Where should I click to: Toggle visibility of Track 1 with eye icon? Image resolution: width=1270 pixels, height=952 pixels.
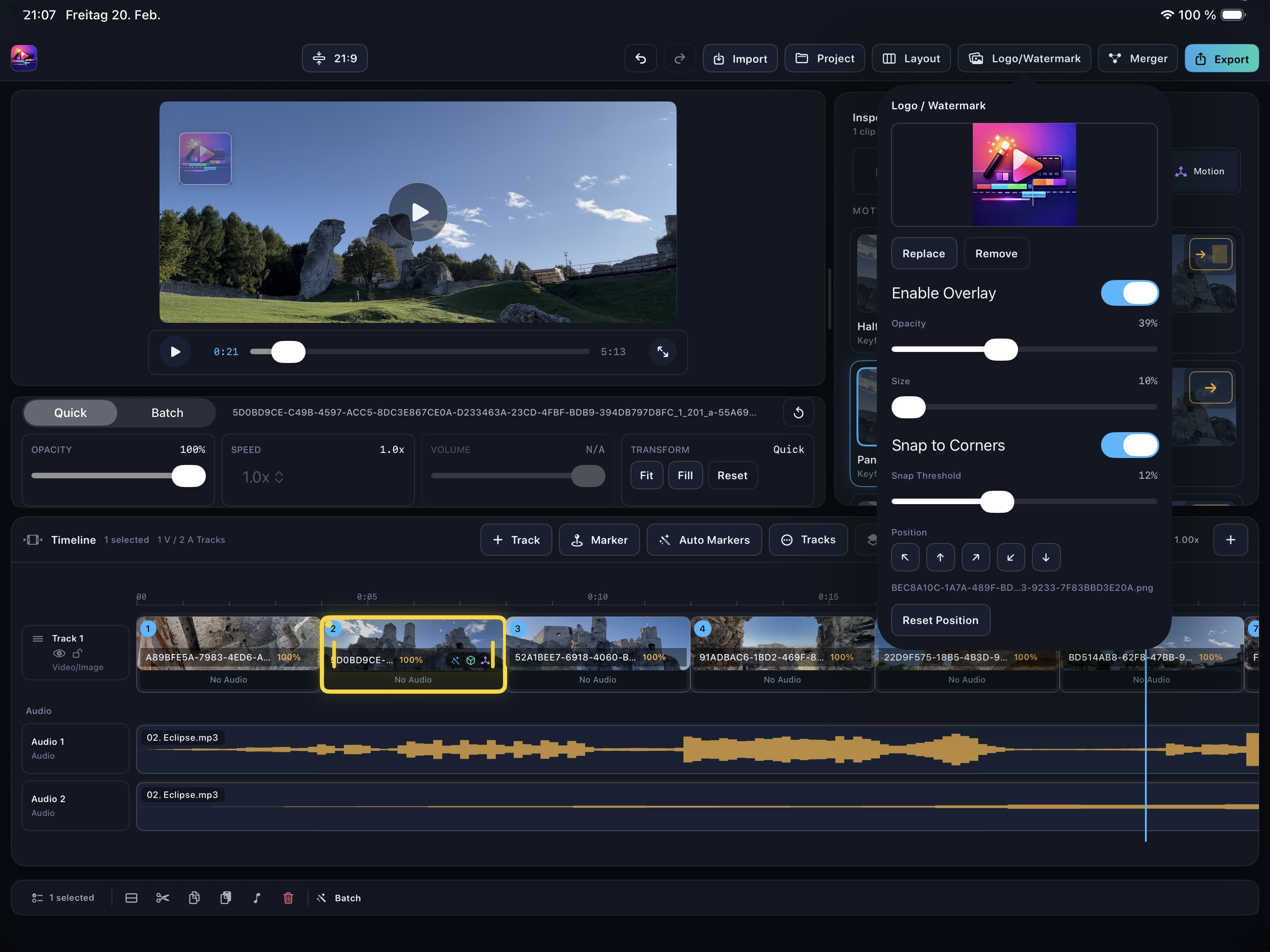[x=59, y=654]
